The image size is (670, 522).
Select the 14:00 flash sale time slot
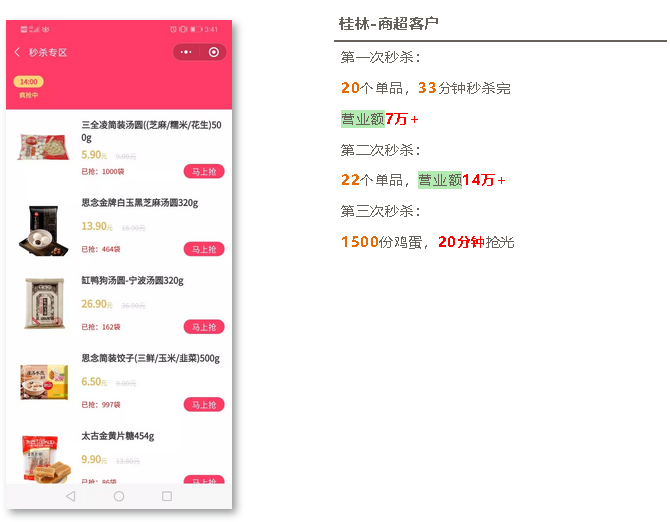(28, 82)
